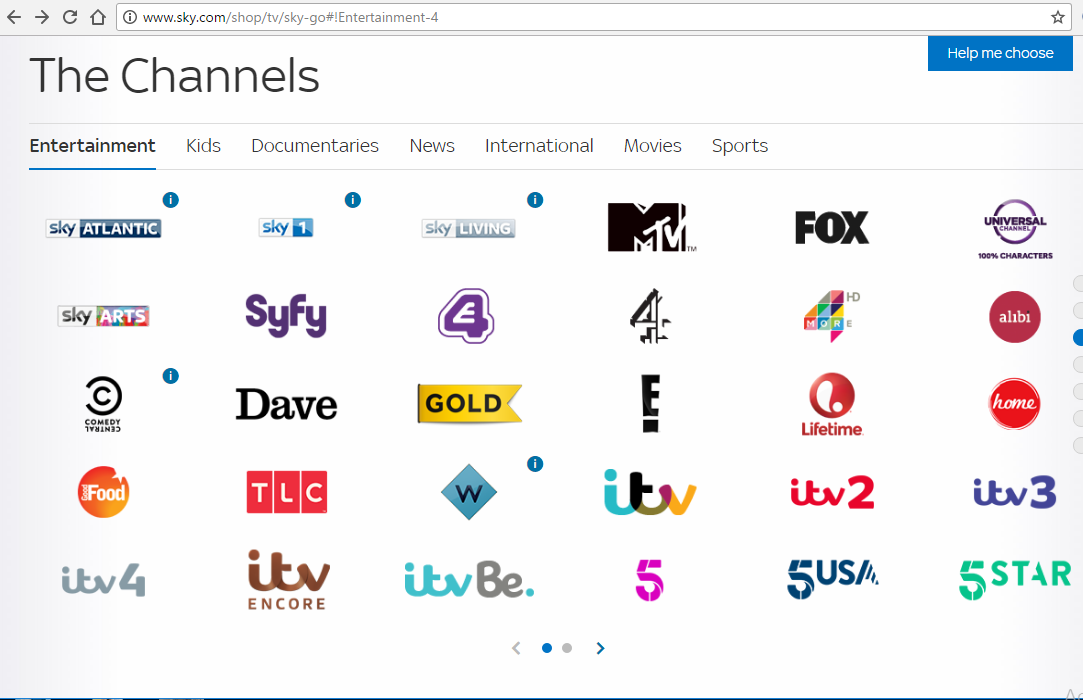Viewport: 1083px width, 700px height.
Task: Select the first channel page dot
Action: click(547, 648)
